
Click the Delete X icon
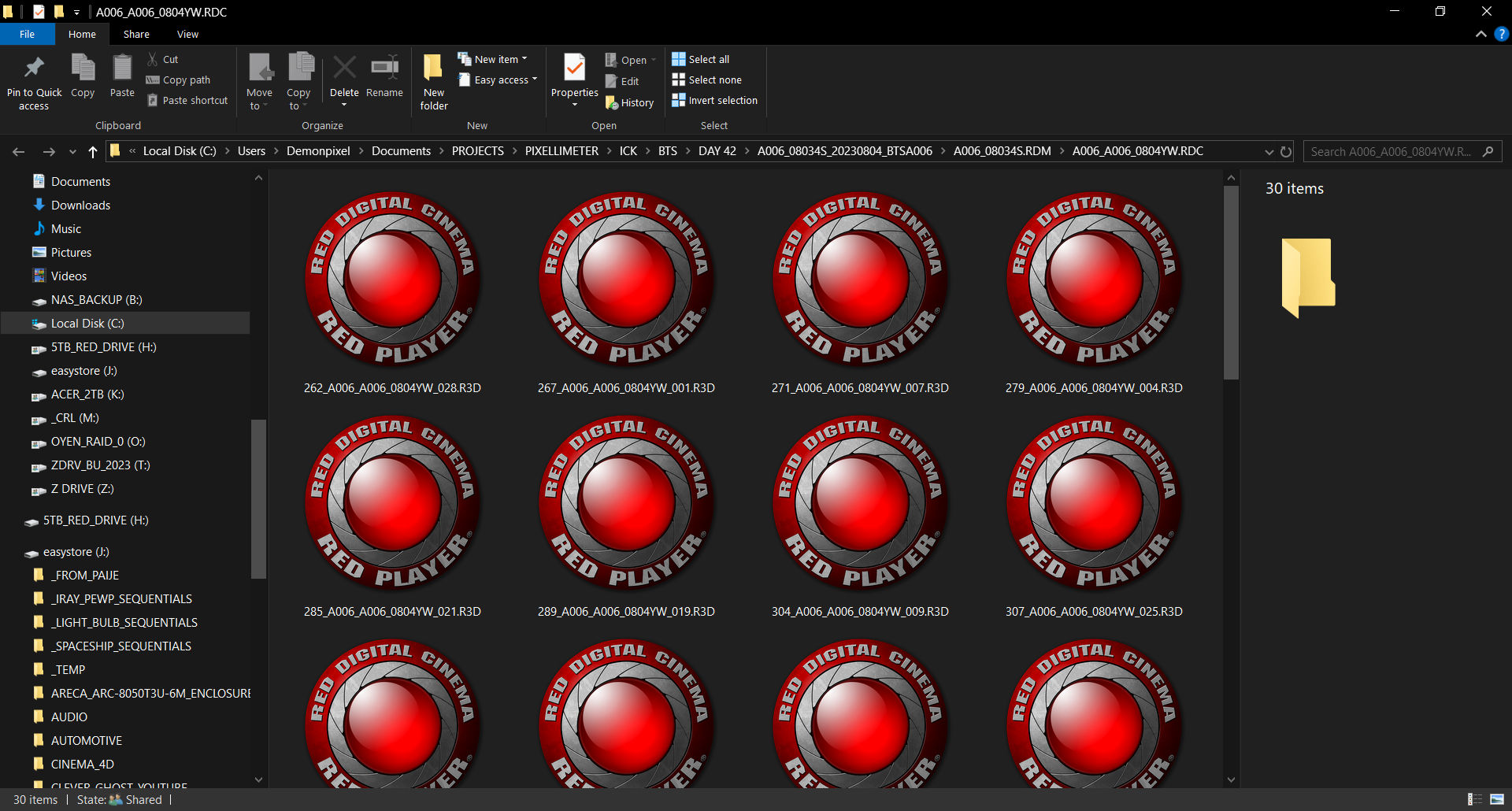[344, 69]
